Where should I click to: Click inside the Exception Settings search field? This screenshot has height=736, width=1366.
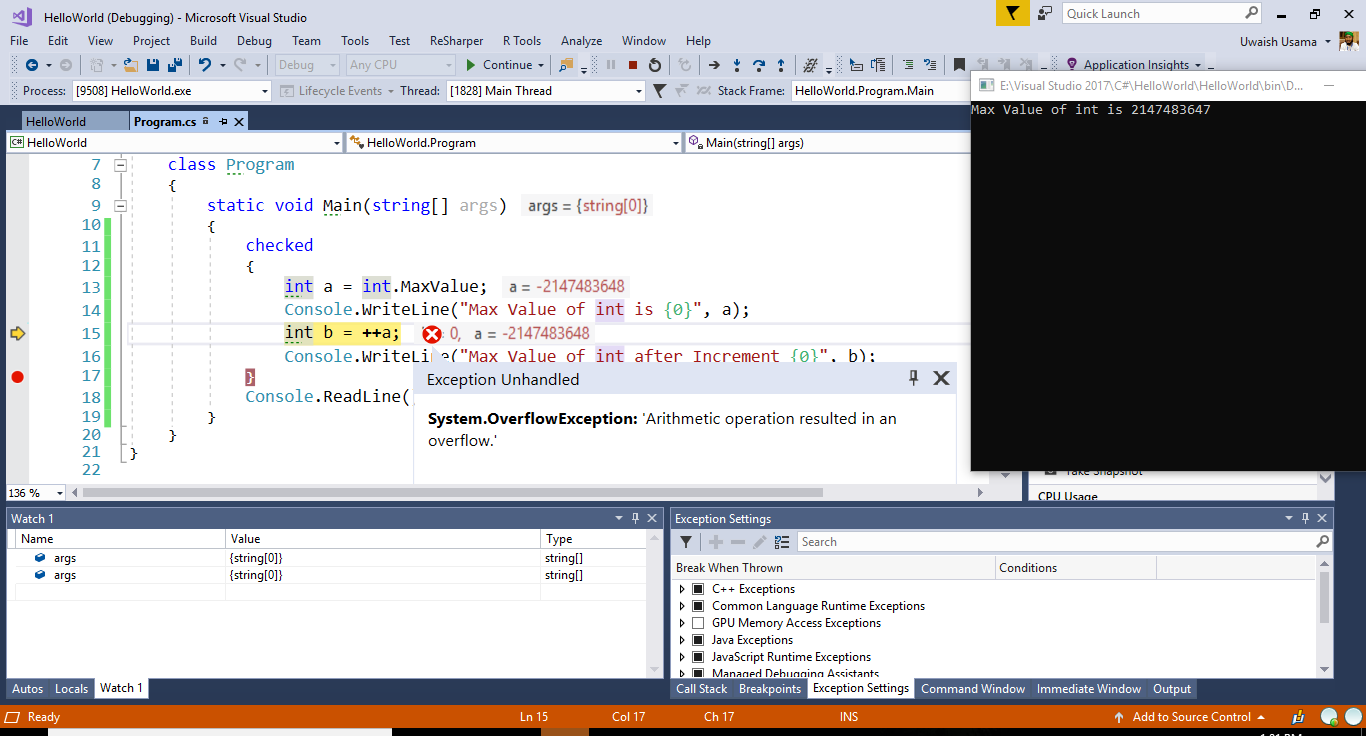pyautogui.click(x=1060, y=541)
